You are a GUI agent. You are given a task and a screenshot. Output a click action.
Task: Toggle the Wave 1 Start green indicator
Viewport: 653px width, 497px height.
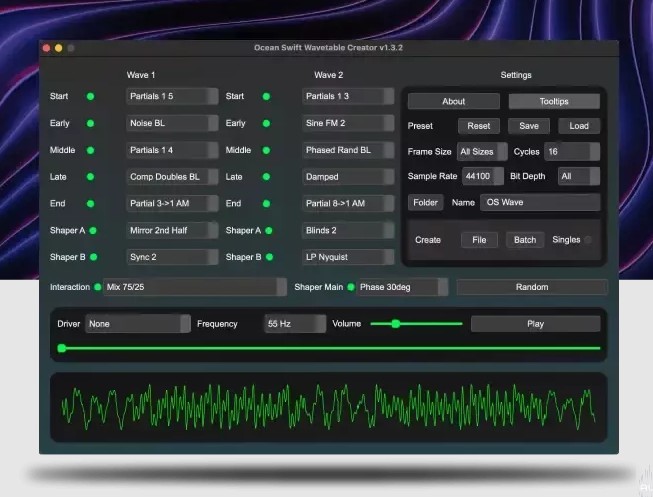coord(90,96)
